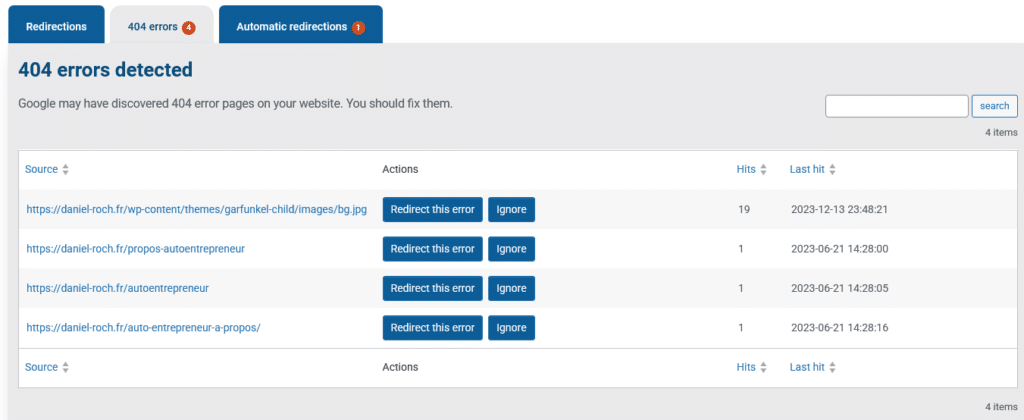Screen dimensions: 1024x420
Task: Click footer Hits column sort icon
Action: (x=763, y=368)
